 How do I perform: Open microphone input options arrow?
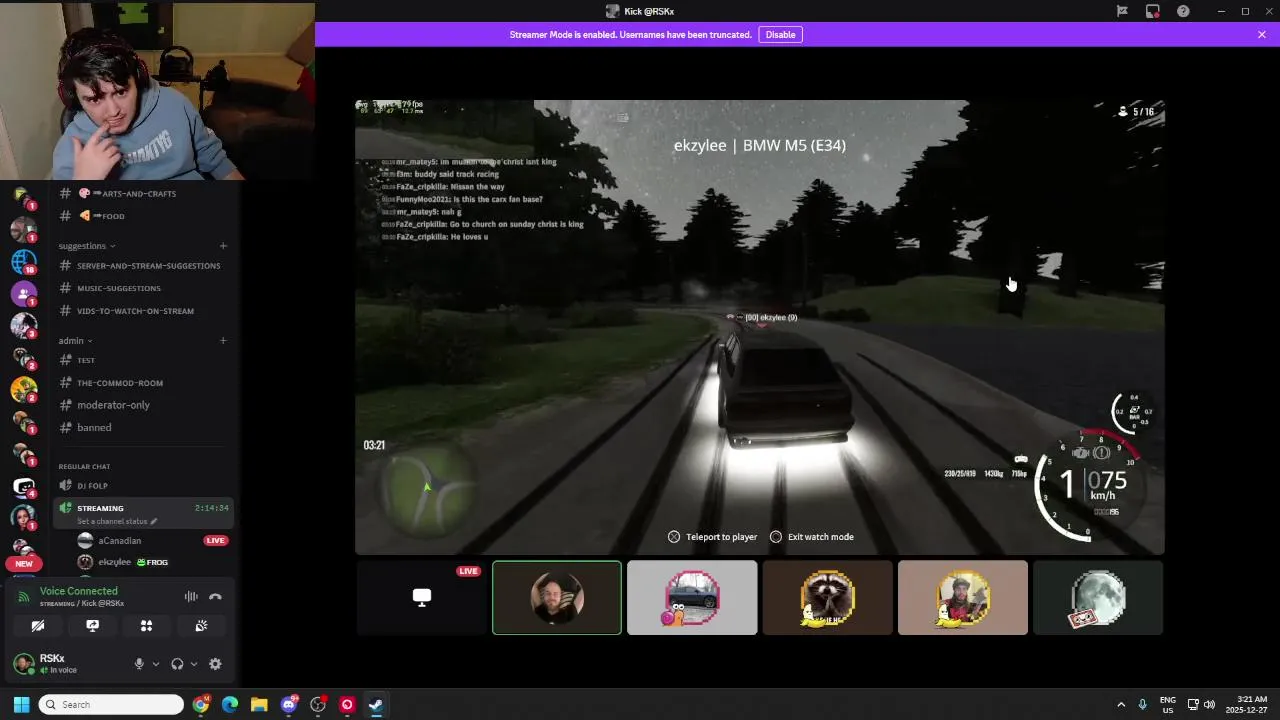pos(155,664)
